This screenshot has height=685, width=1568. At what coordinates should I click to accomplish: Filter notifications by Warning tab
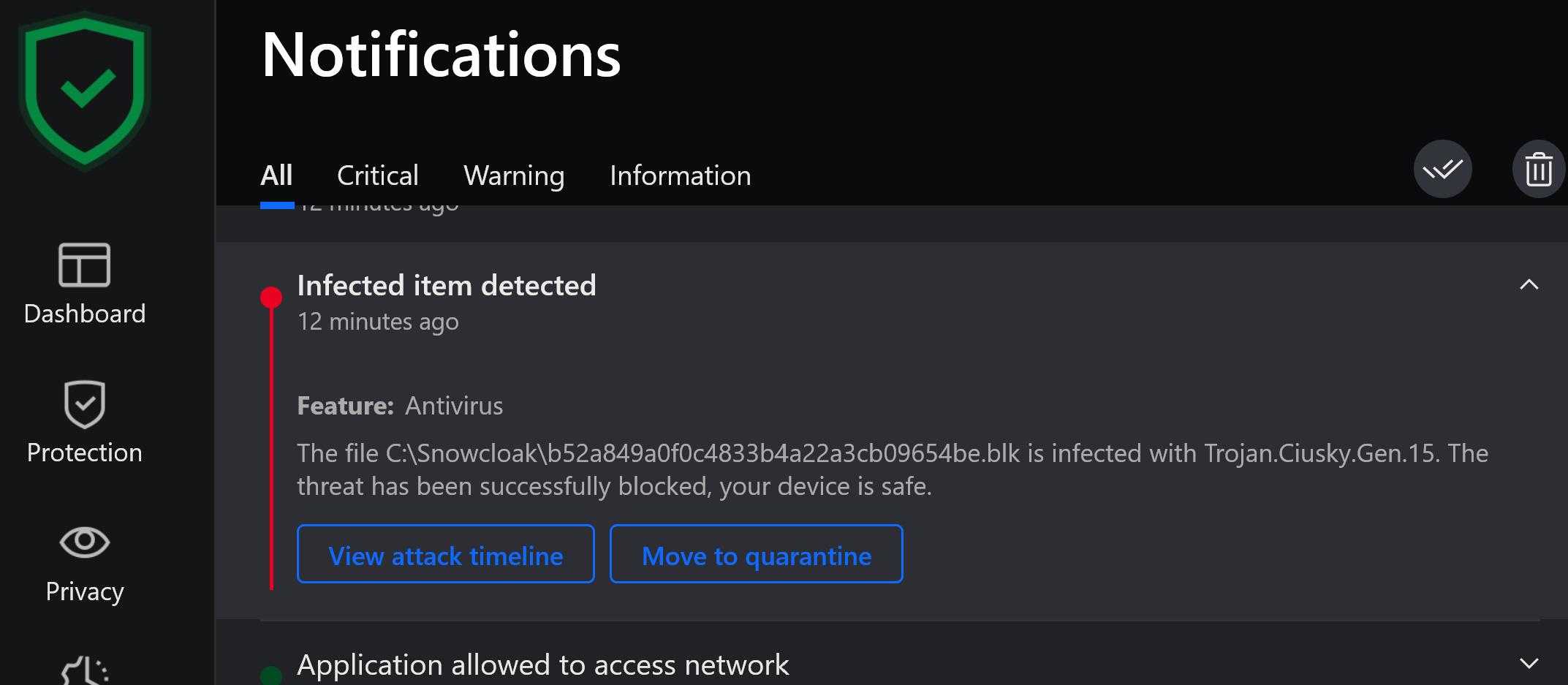514,175
